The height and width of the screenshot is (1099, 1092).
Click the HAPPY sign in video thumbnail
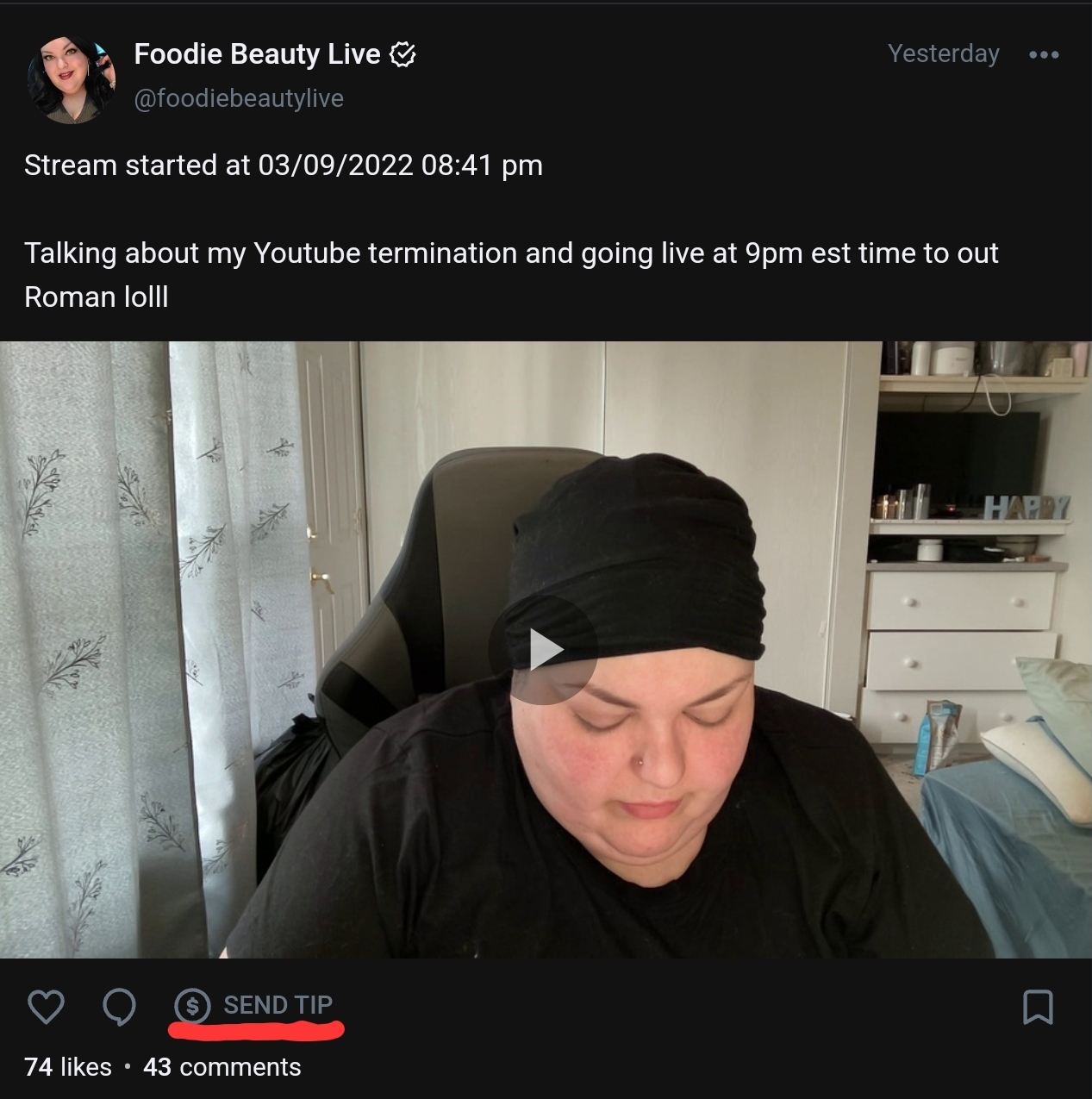pos(1027,508)
